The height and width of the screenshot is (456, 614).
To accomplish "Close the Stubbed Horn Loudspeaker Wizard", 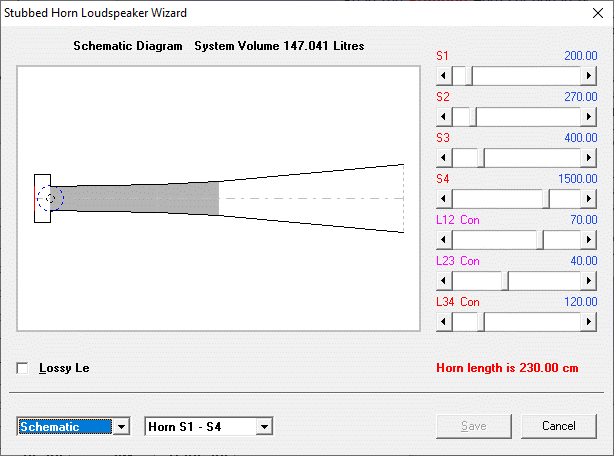I will tap(598, 13).
